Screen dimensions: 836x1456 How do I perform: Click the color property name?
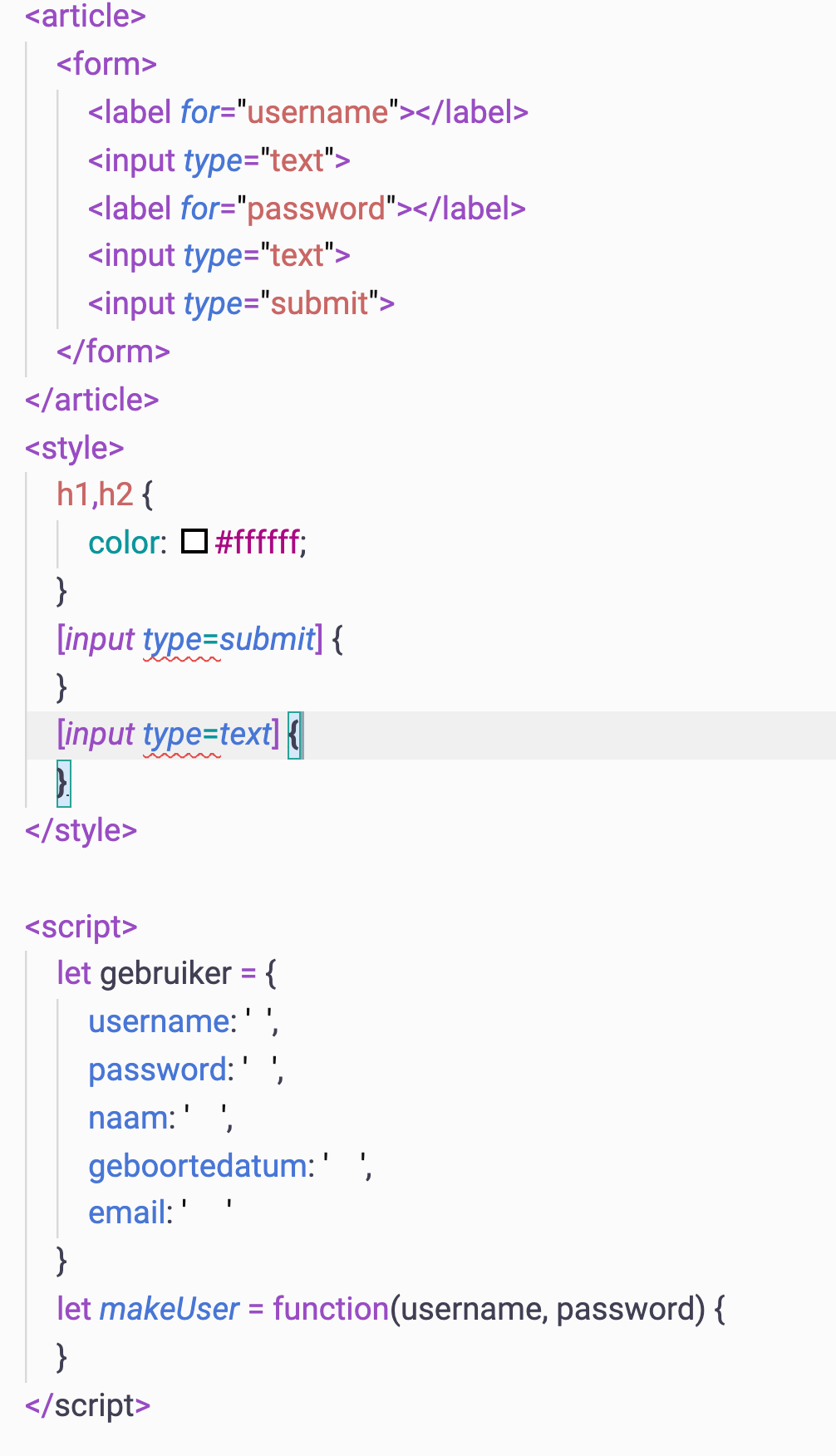coord(125,543)
